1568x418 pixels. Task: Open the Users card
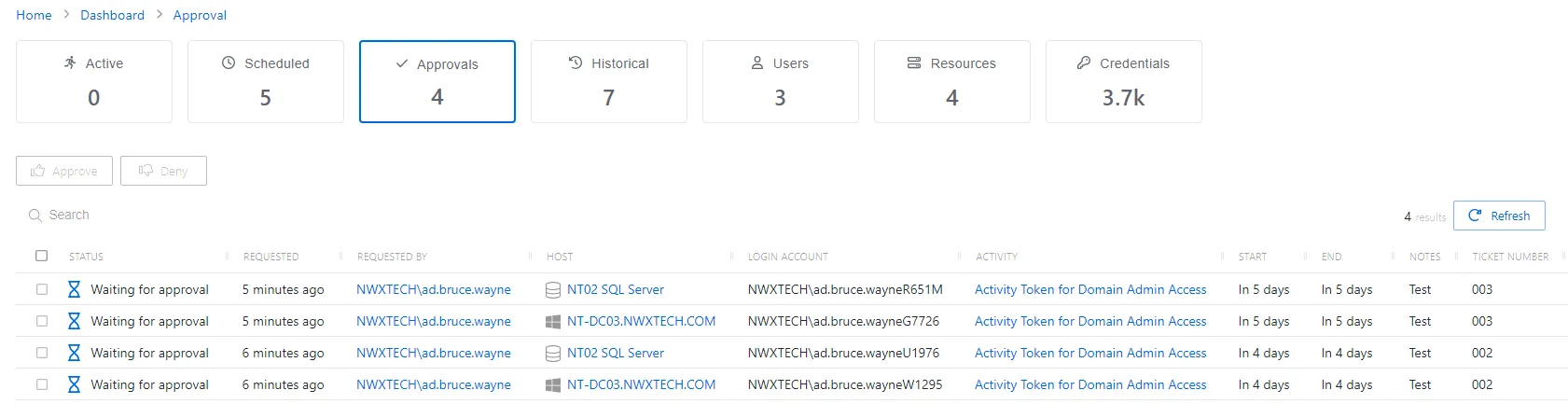781,81
